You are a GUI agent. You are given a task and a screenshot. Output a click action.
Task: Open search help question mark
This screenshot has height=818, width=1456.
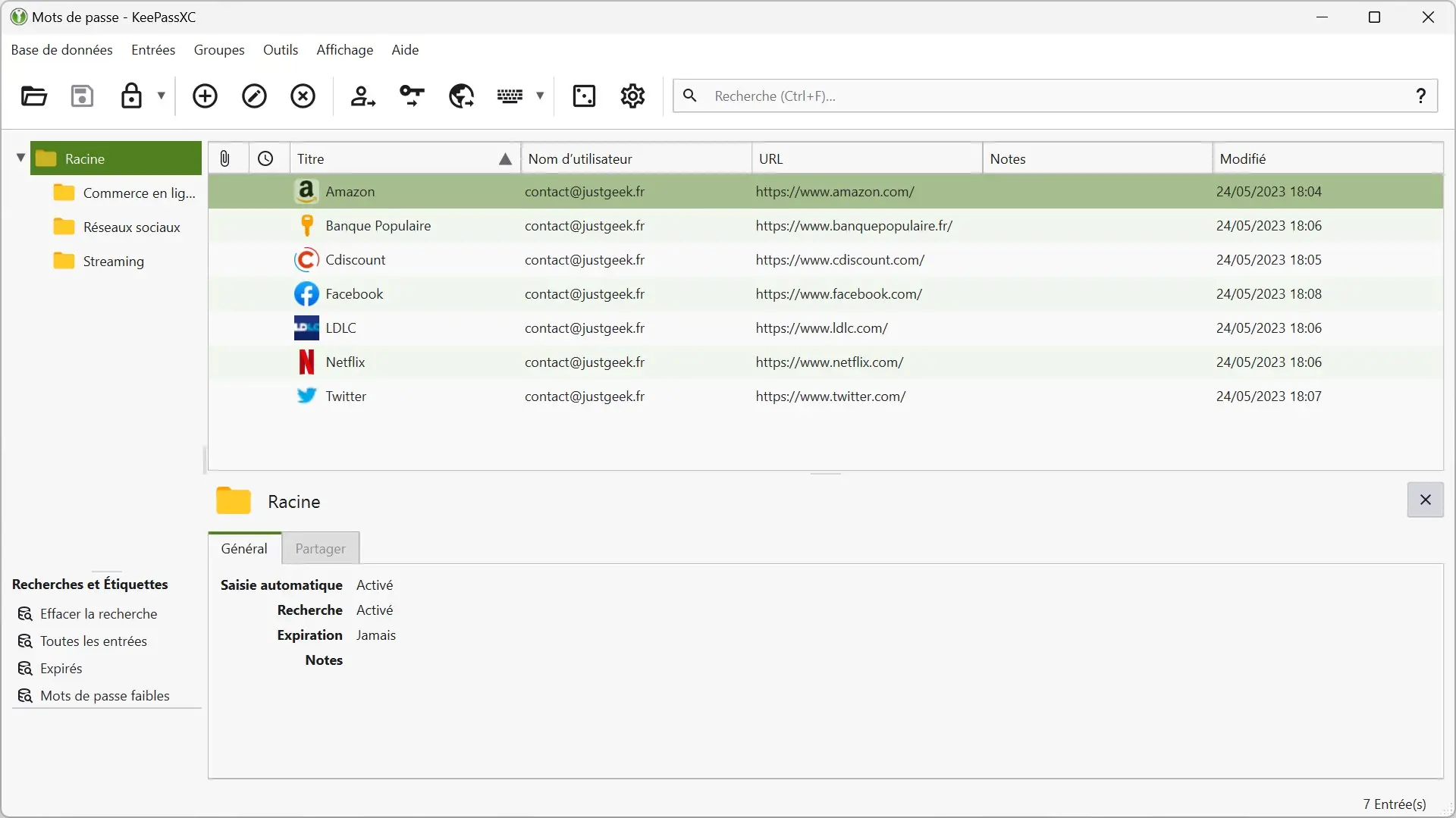point(1421,96)
